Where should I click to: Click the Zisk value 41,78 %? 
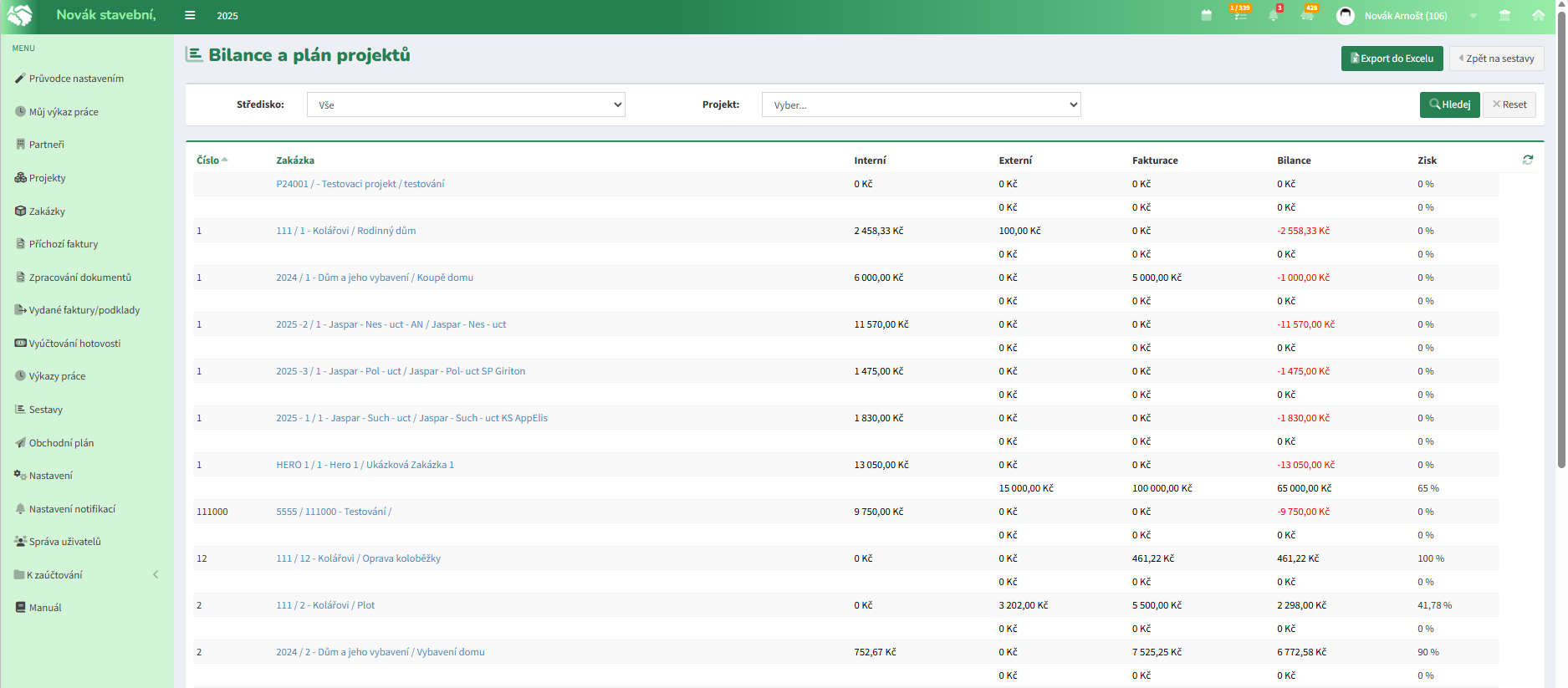tap(1435, 605)
